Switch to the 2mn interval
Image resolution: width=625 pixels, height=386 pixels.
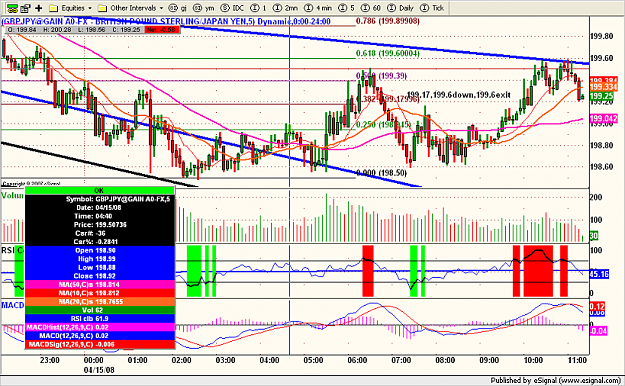(286, 8)
